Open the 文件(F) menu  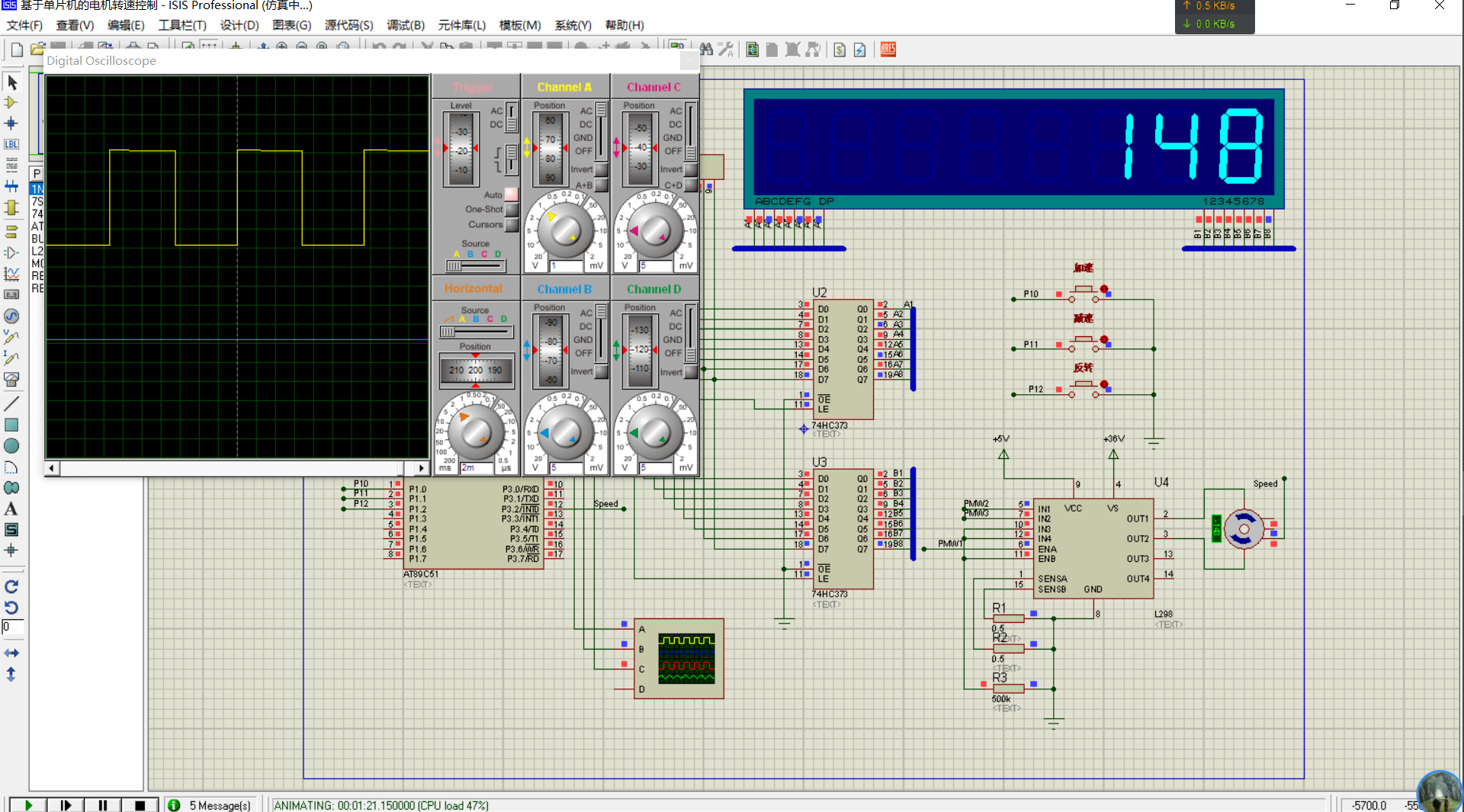click(24, 25)
